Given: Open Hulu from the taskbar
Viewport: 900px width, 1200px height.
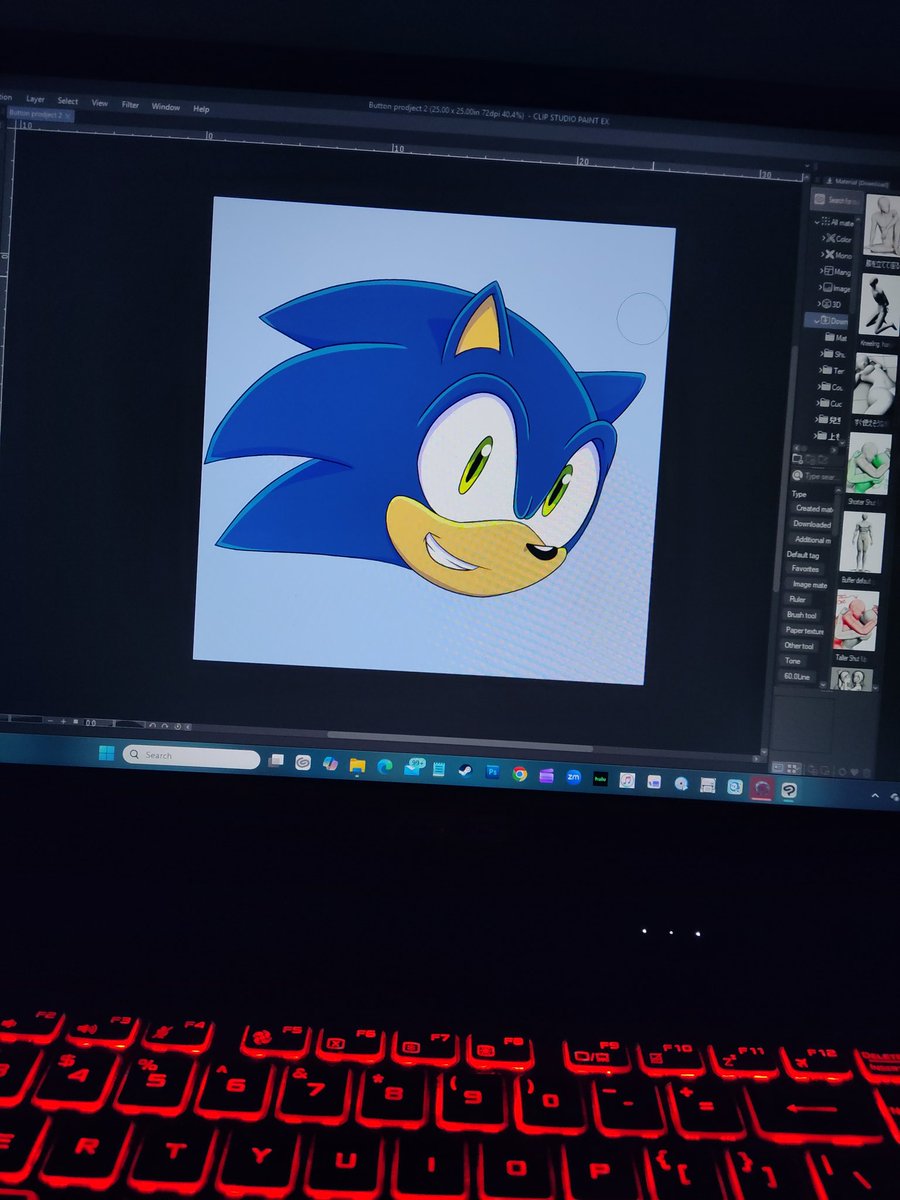Looking at the screenshot, I should coord(601,778).
